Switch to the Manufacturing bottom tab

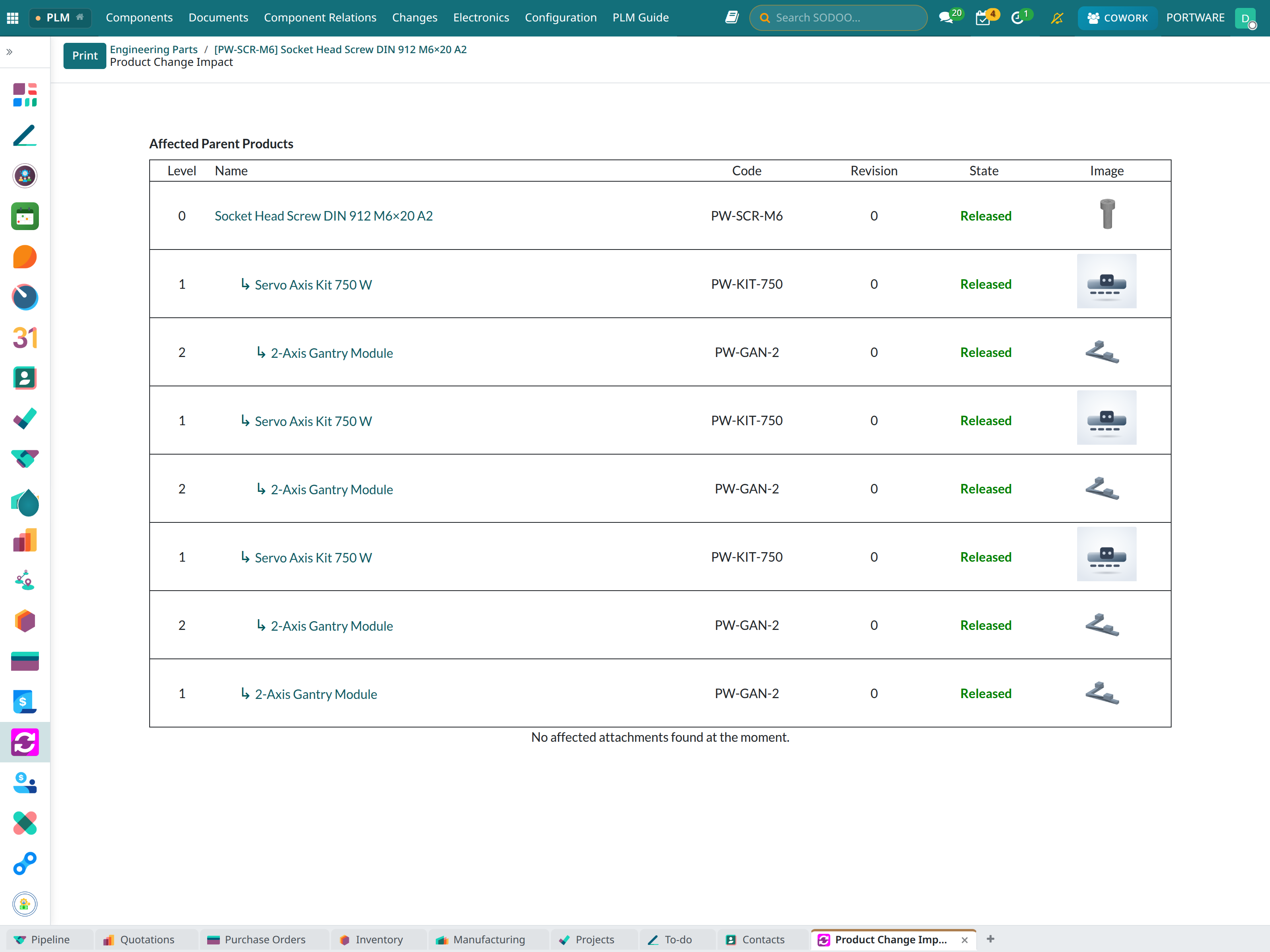click(x=480, y=939)
